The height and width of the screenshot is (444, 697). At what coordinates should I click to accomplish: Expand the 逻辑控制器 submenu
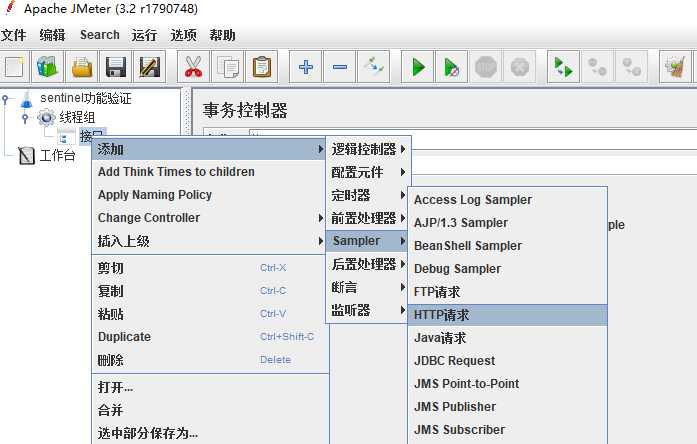368,149
